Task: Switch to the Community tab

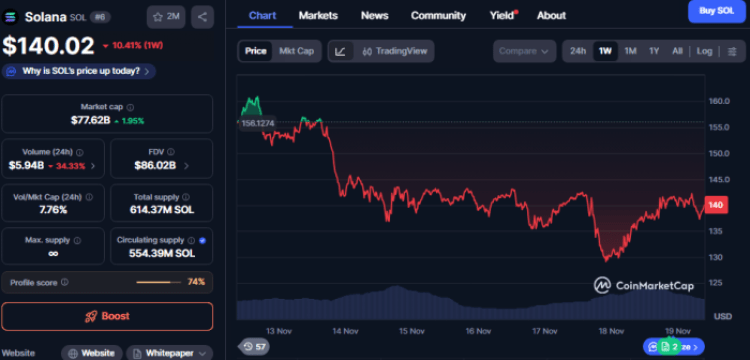Action: 438,15
